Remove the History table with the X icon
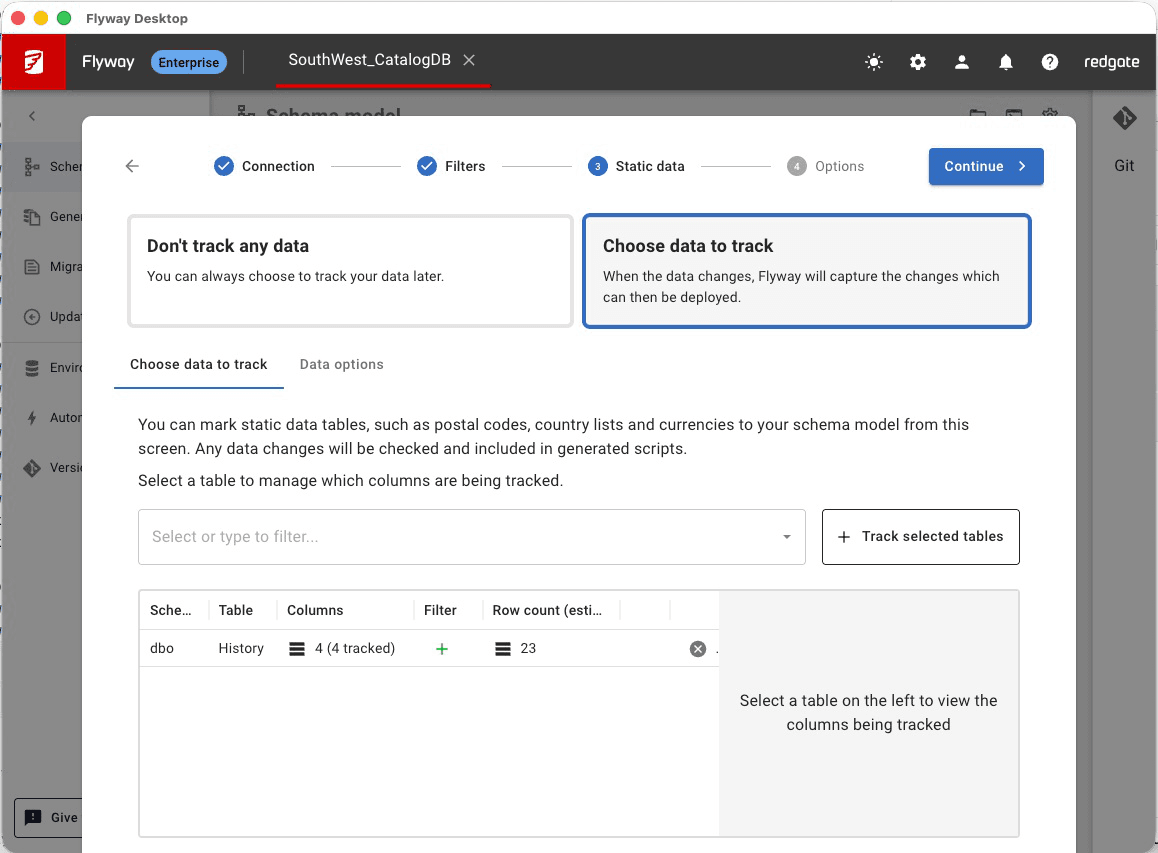This screenshot has width=1158, height=853. pos(698,648)
